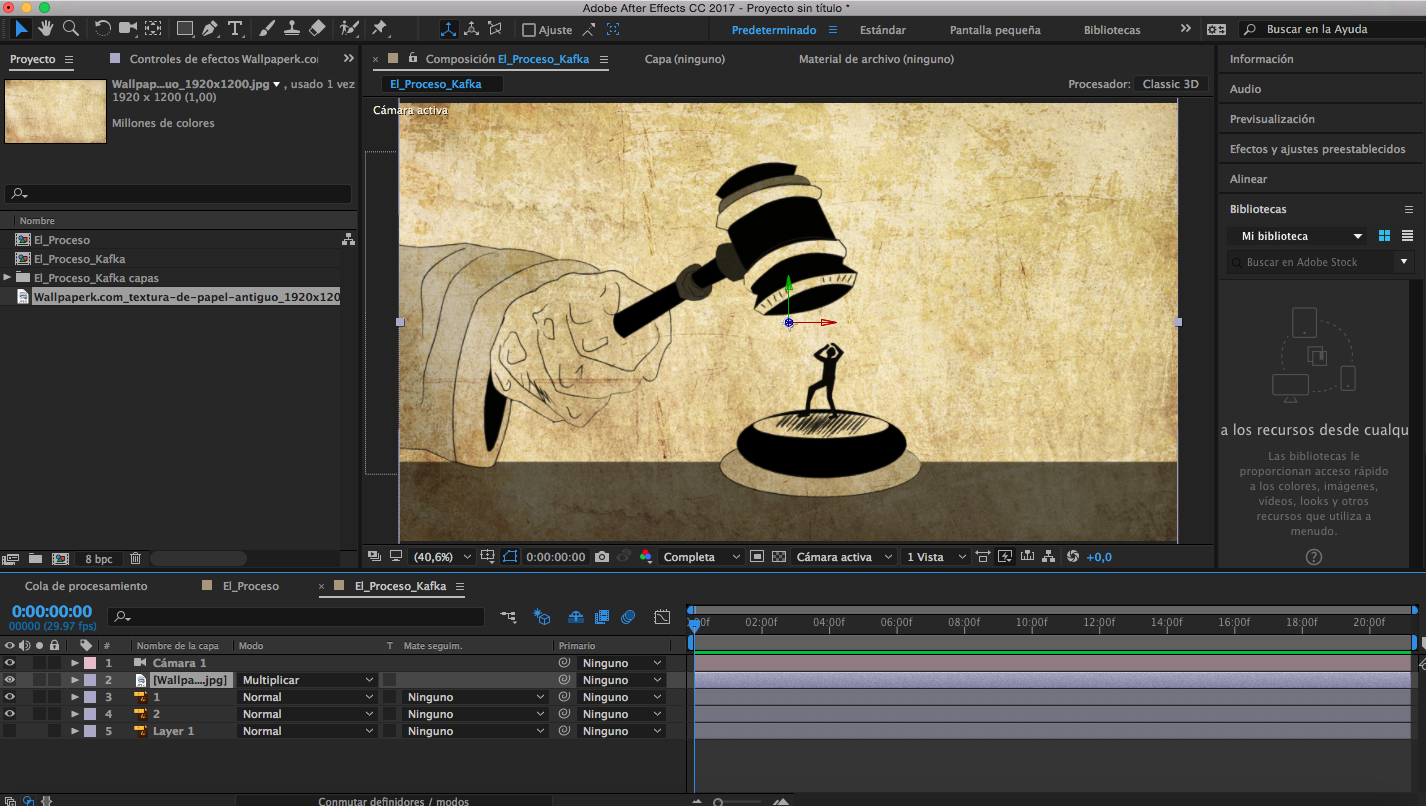
Task: Enable the Ajuste snapping checkbox
Action: [529, 30]
